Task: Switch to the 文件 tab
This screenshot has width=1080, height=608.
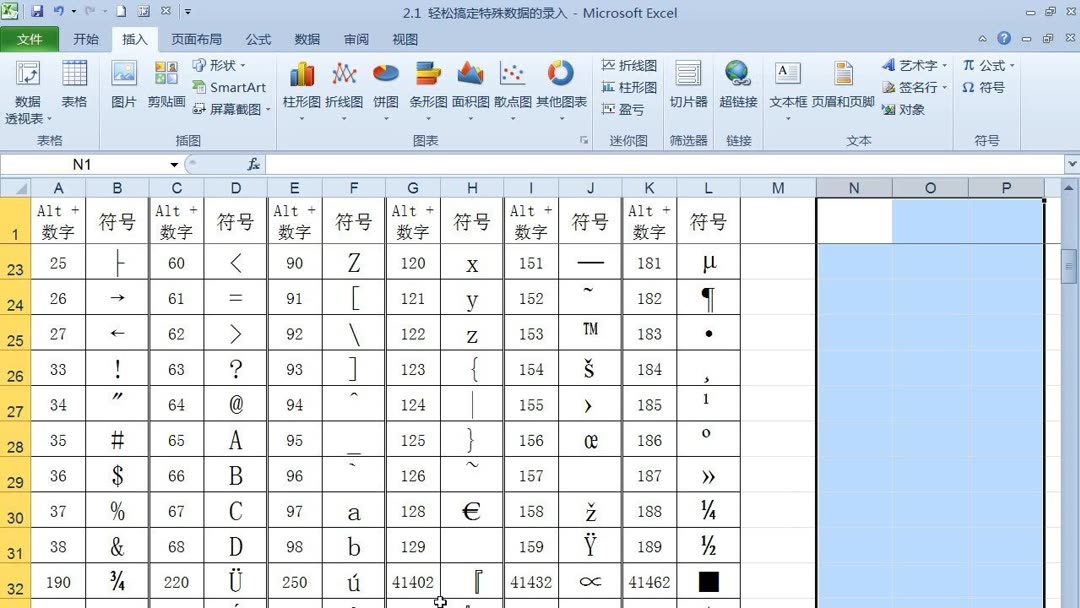Action: coord(30,39)
